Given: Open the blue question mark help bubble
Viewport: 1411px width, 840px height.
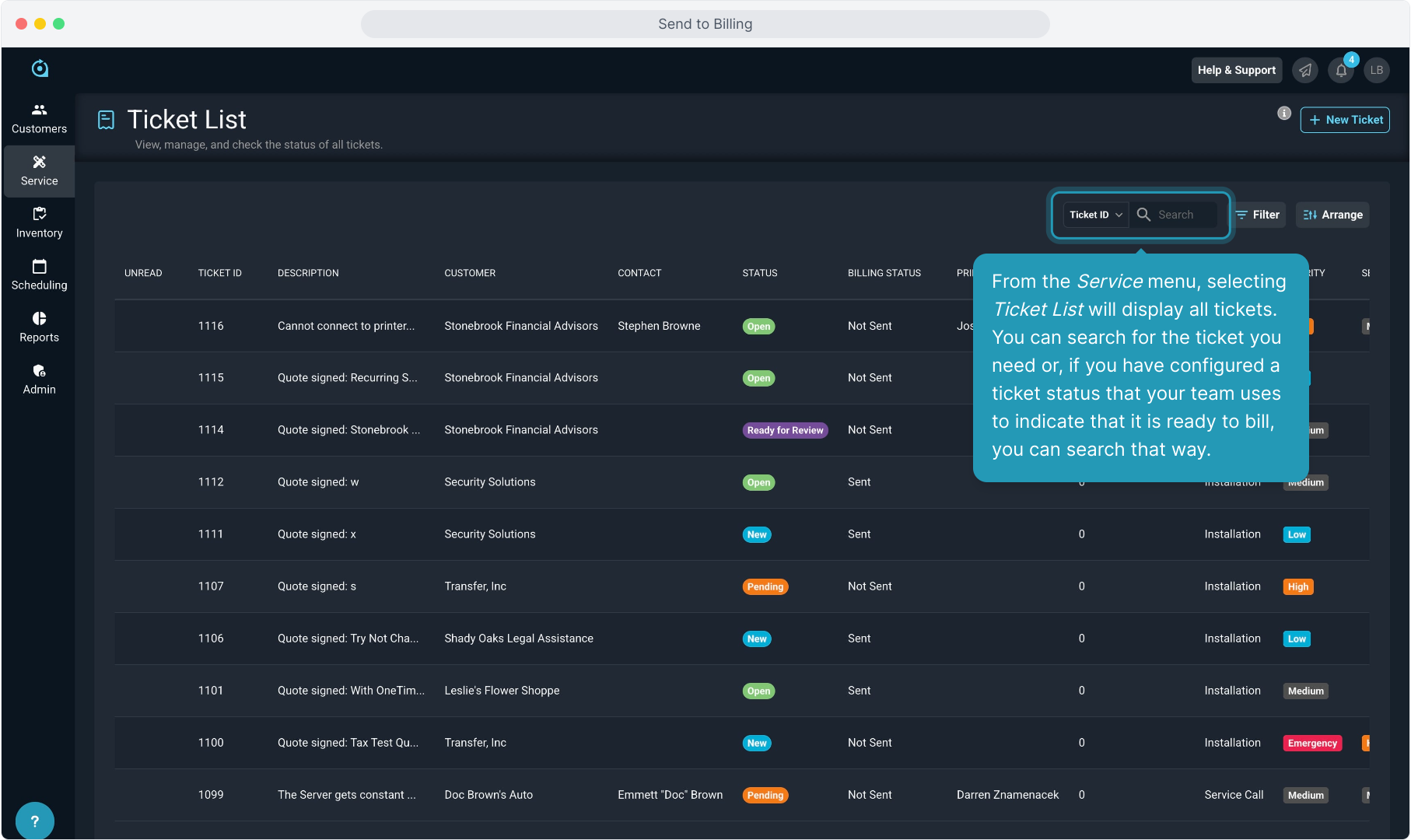Looking at the screenshot, I should [x=34, y=821].
